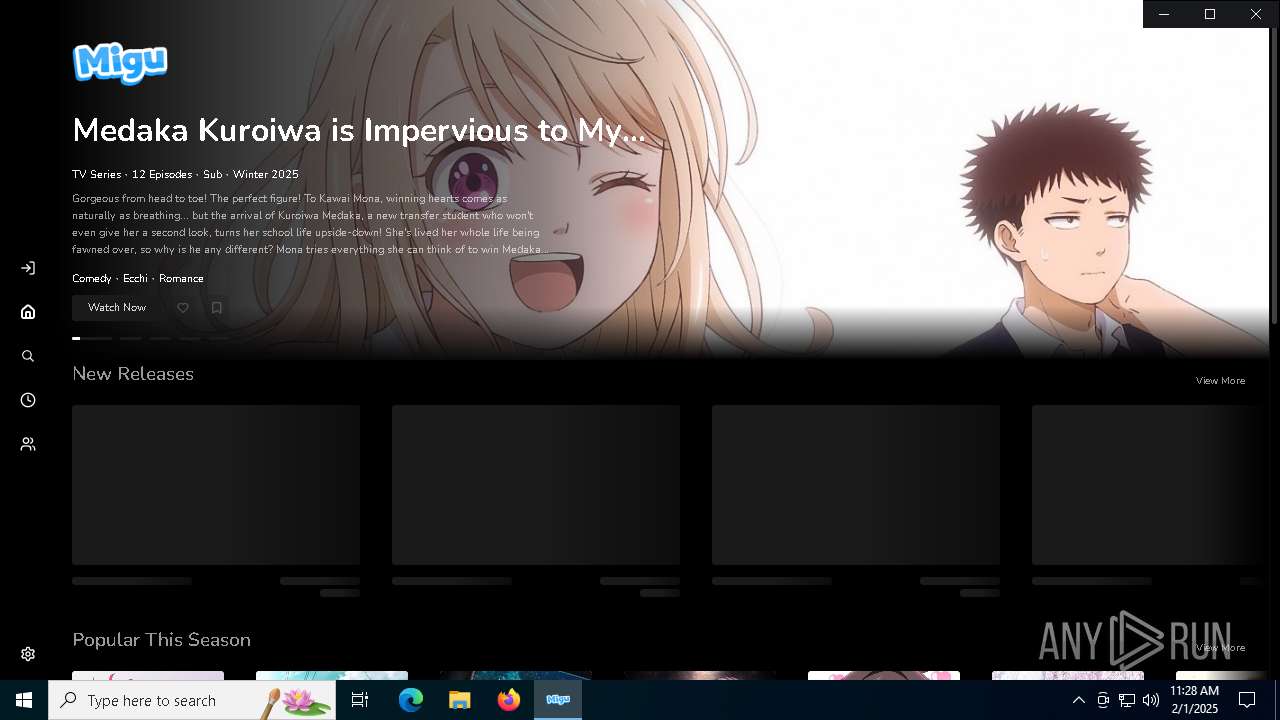Open the users icon in the sidebar

pyautogui.click(x=28, y=444)
